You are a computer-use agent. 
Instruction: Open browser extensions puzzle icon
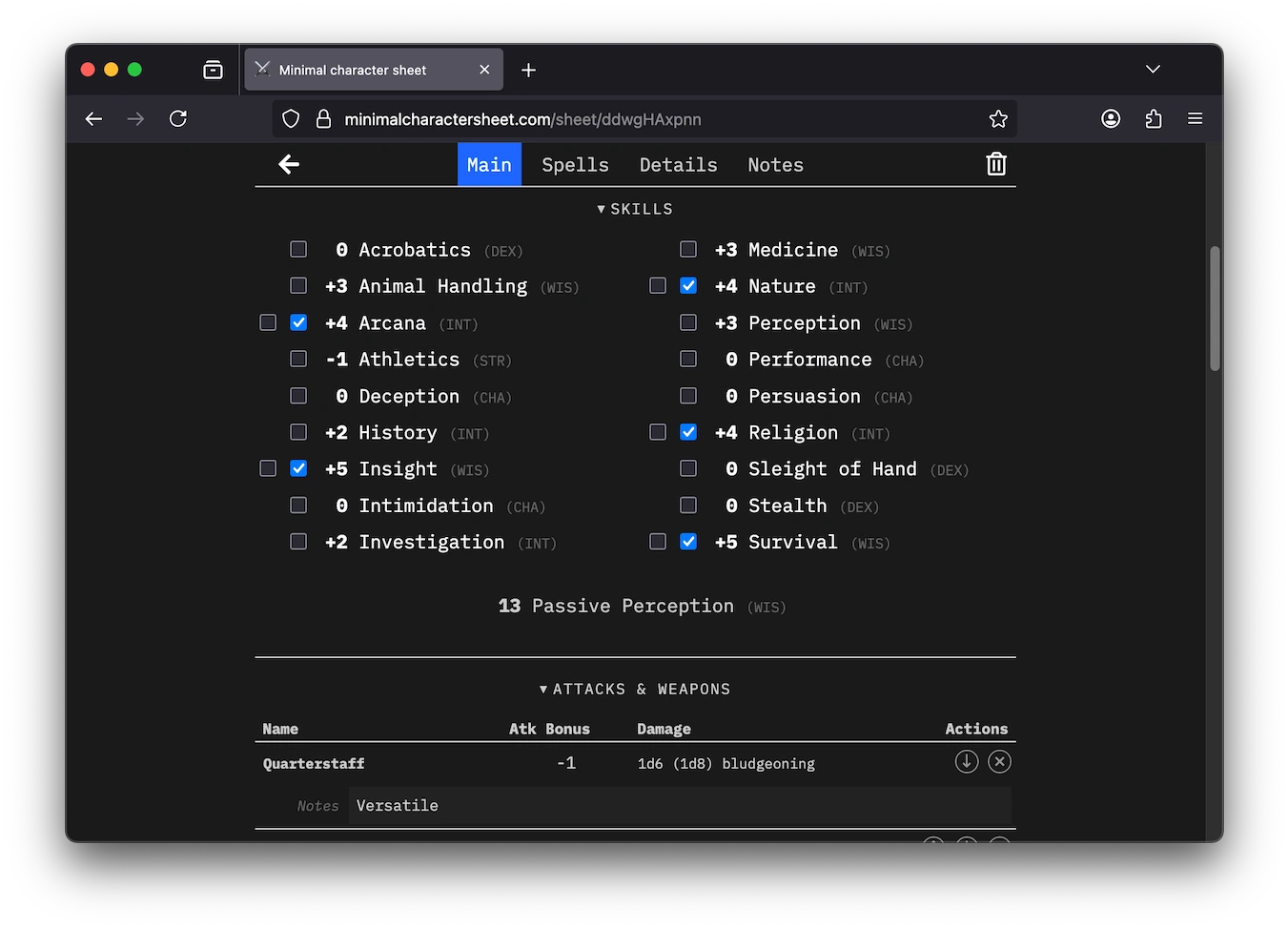[x=1153, y=119]
